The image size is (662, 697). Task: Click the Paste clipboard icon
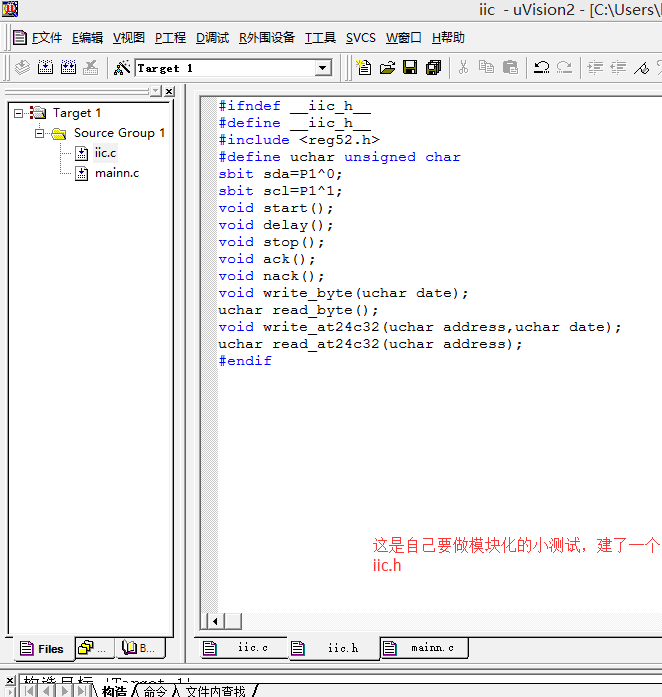click(510, 68)
